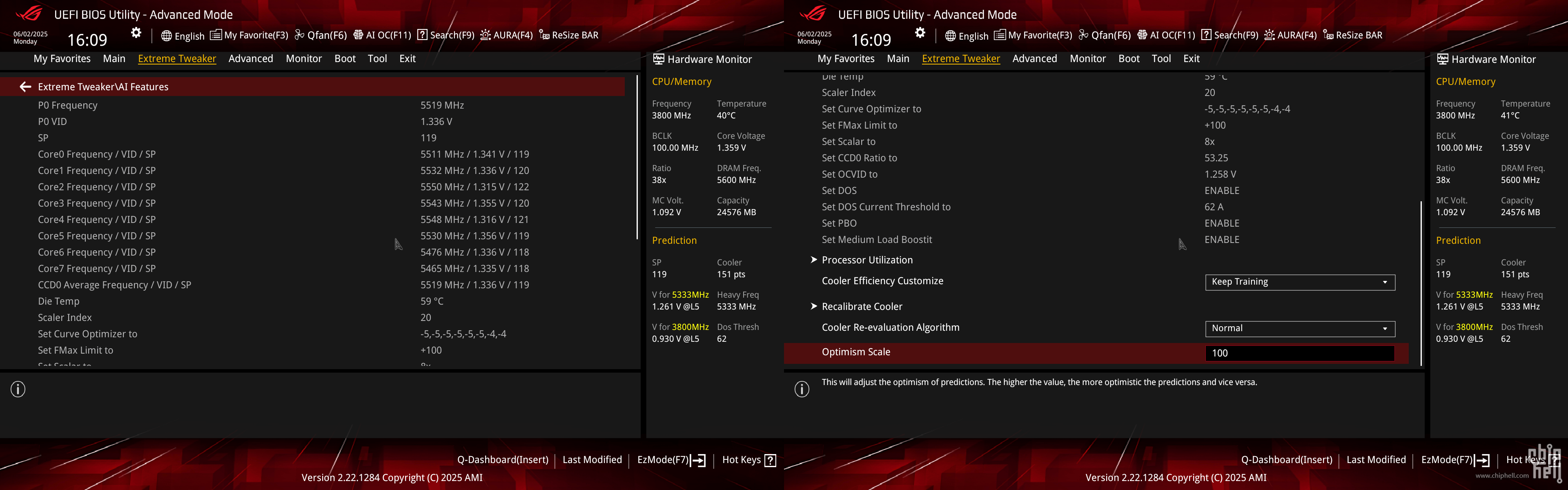This screenshot has height=490, width=1568.
Task: Open Advanced tab in right BIOS screen
Action: pyautogui.click(x=1035, y=58)
